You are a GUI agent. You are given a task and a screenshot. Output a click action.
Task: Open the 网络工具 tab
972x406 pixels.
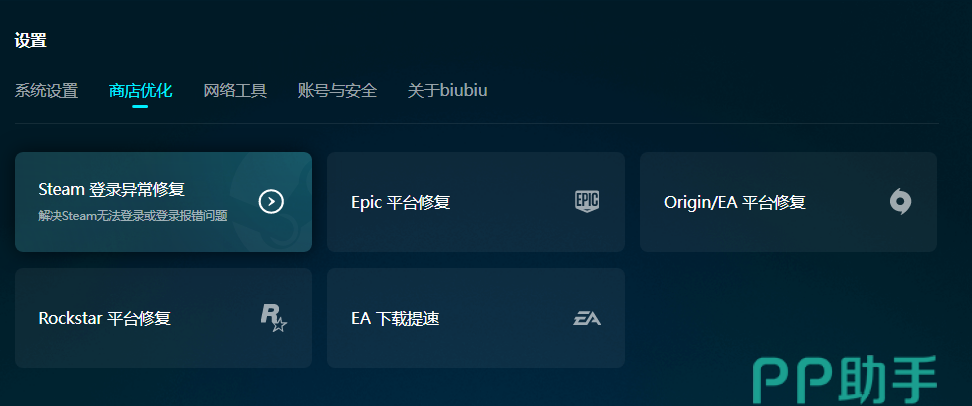click(235, 91)
